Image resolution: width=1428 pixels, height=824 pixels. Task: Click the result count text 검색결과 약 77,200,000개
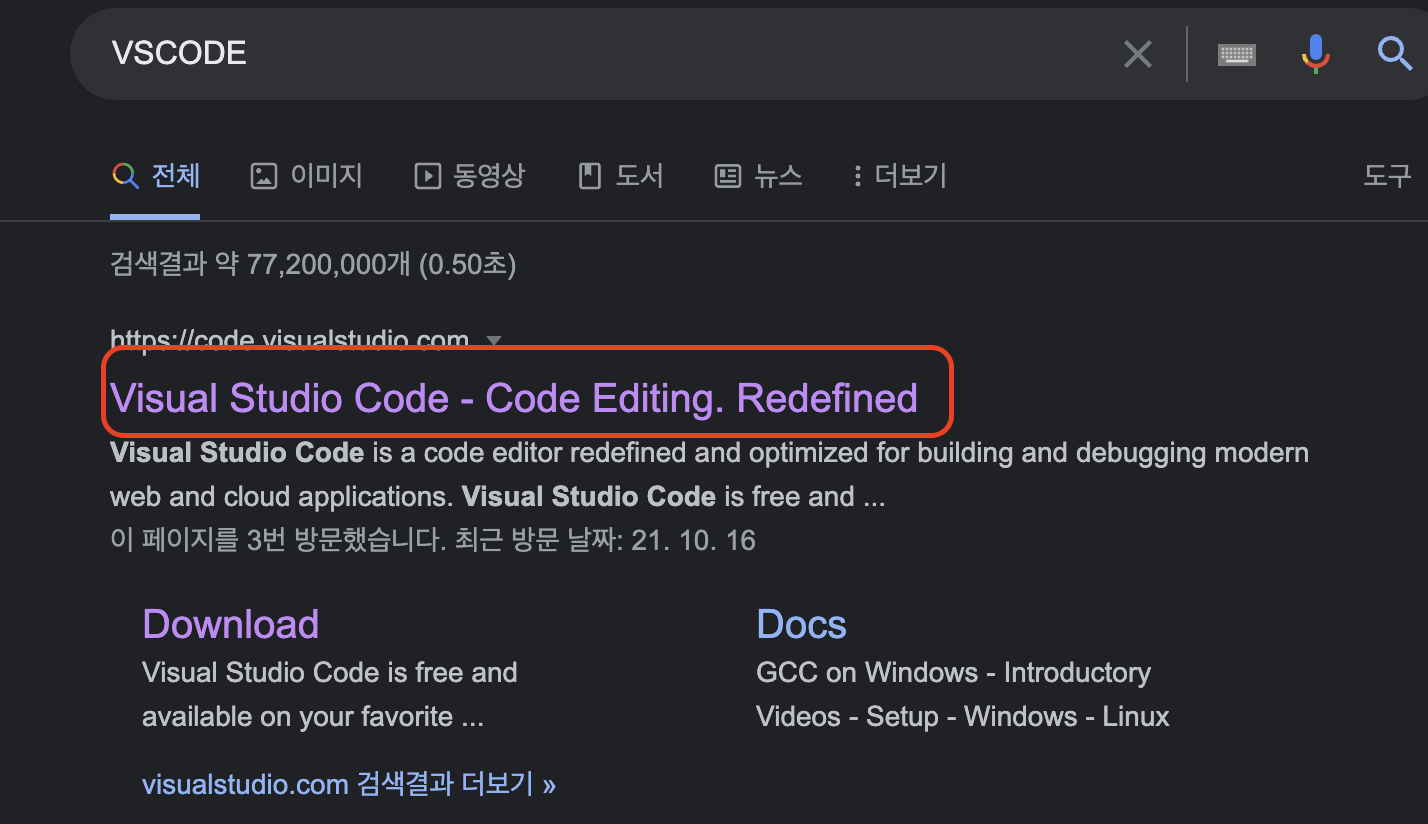(x=260, y=264)
